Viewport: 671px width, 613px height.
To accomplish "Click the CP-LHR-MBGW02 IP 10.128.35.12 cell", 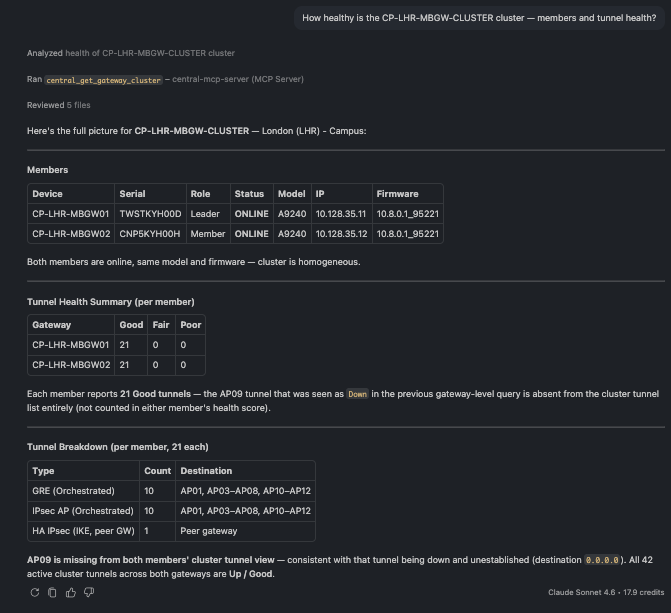I will [x=341, y=234].
